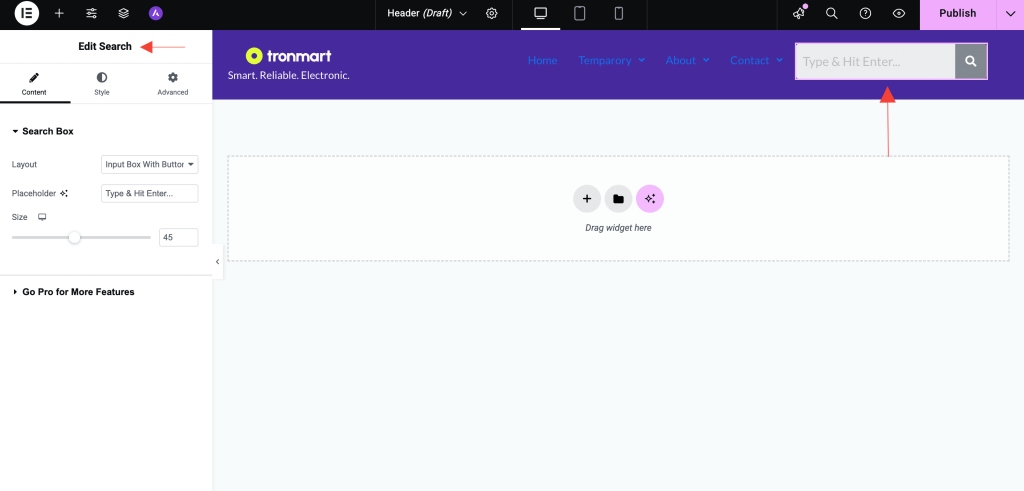Switch to desktop device view

pyautogui.click(x=541, y=14)
